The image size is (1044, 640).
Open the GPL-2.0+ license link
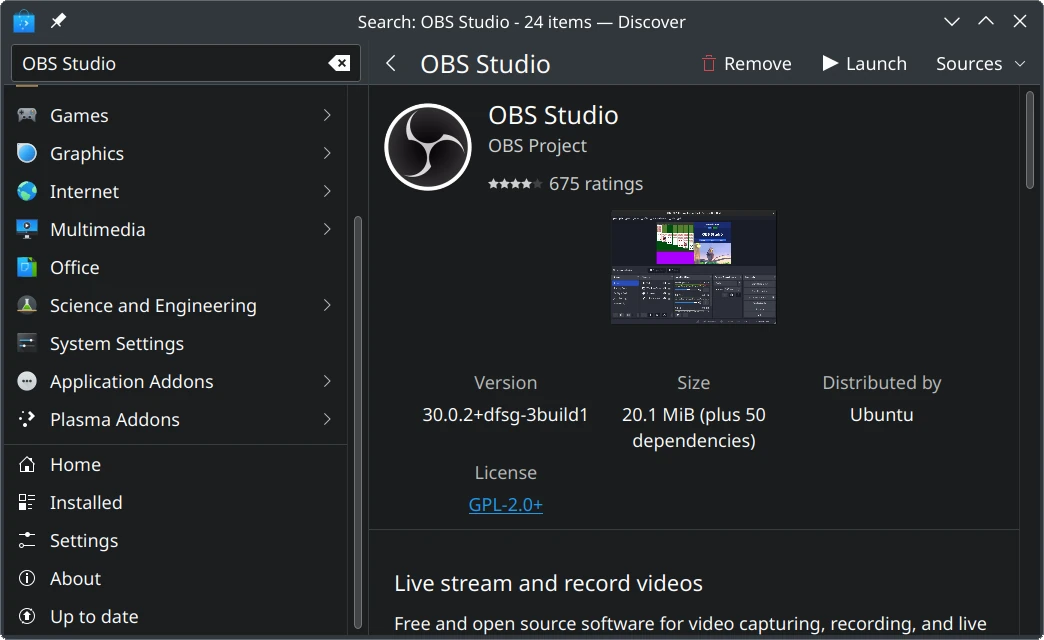505,505
